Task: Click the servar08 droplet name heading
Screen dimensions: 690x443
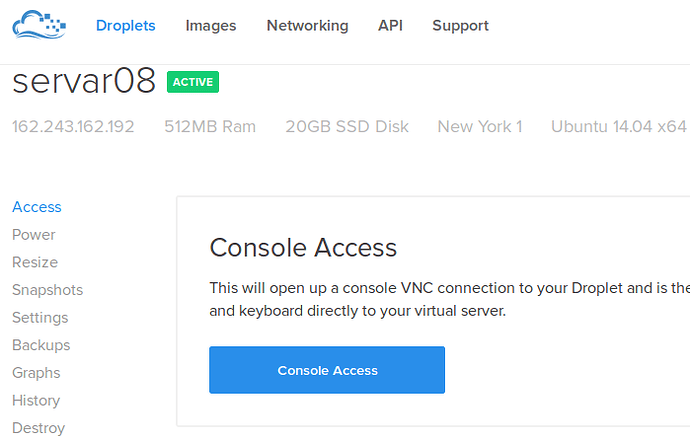Action: (x=84, y=82)
